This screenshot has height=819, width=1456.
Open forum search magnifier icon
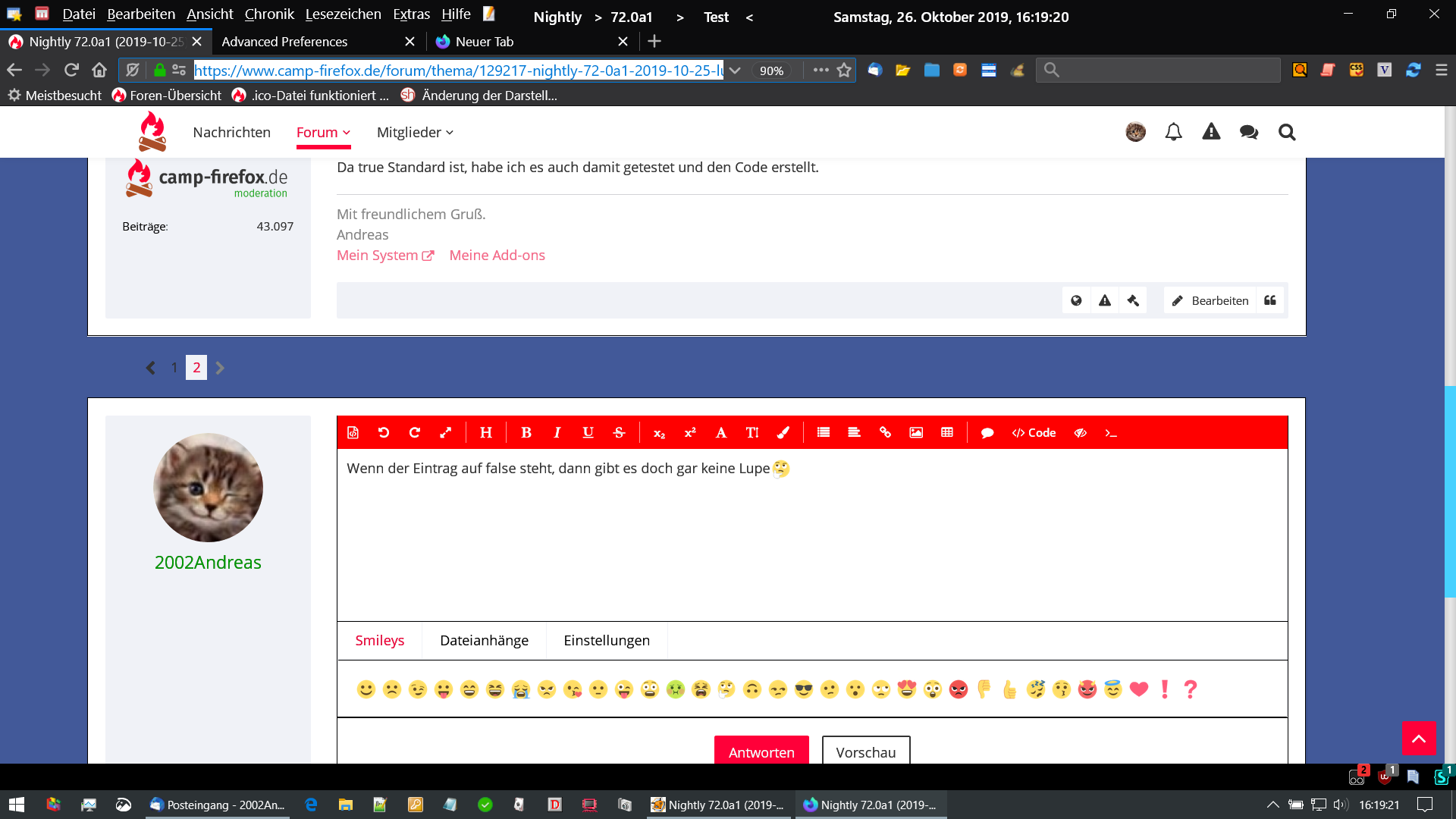[x=1287, y=132]
